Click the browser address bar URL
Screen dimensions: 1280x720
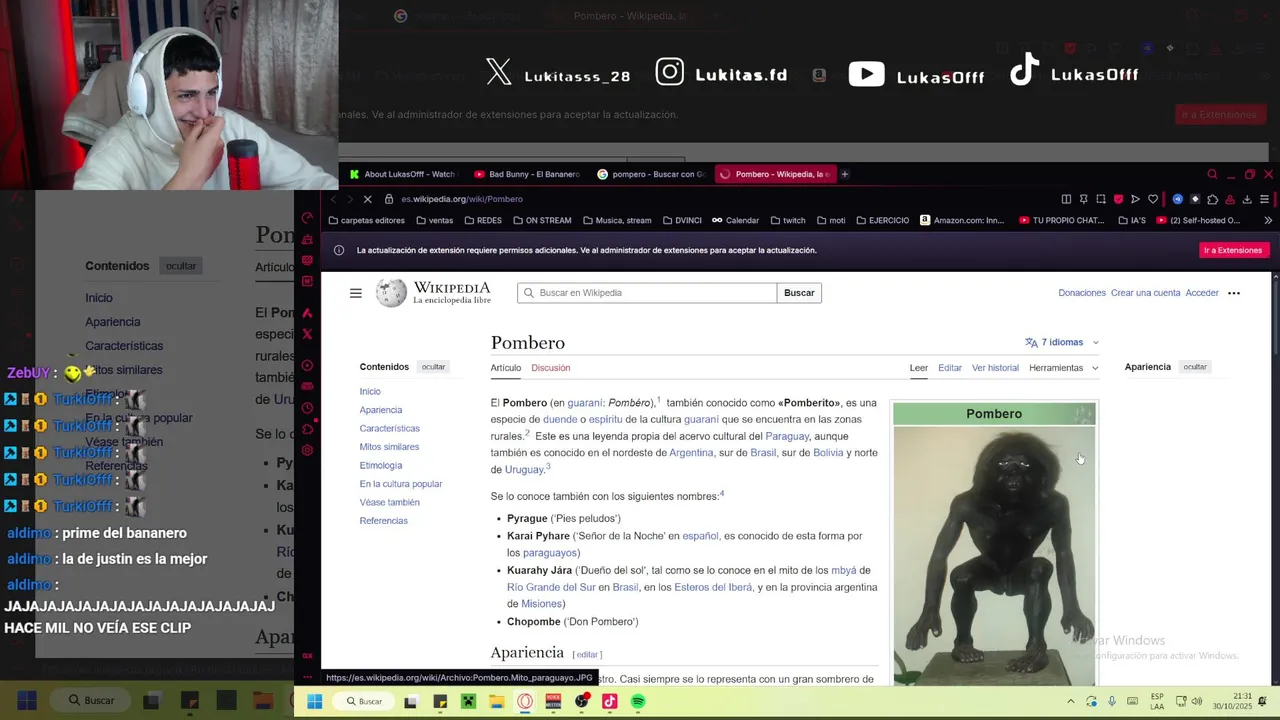click(x=462, y=199)
